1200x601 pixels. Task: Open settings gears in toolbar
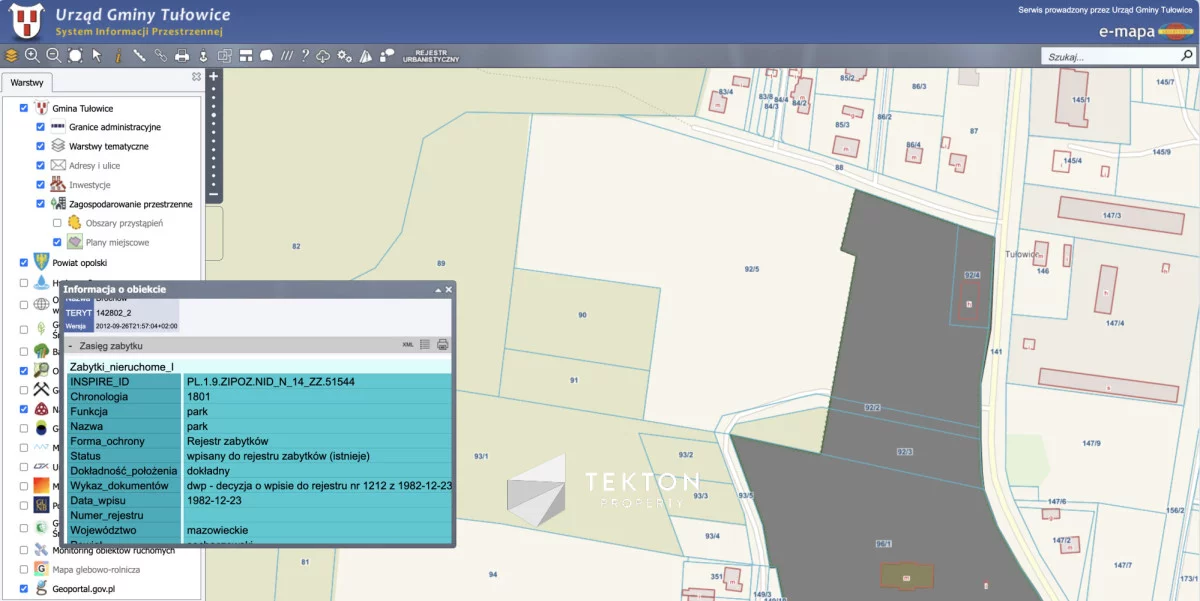[345, 56]
